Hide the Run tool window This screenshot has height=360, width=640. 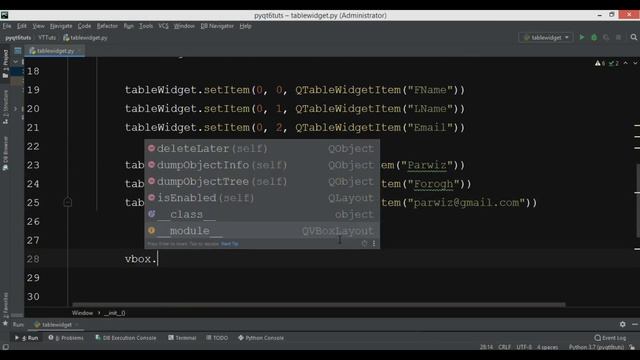point(635,324)
